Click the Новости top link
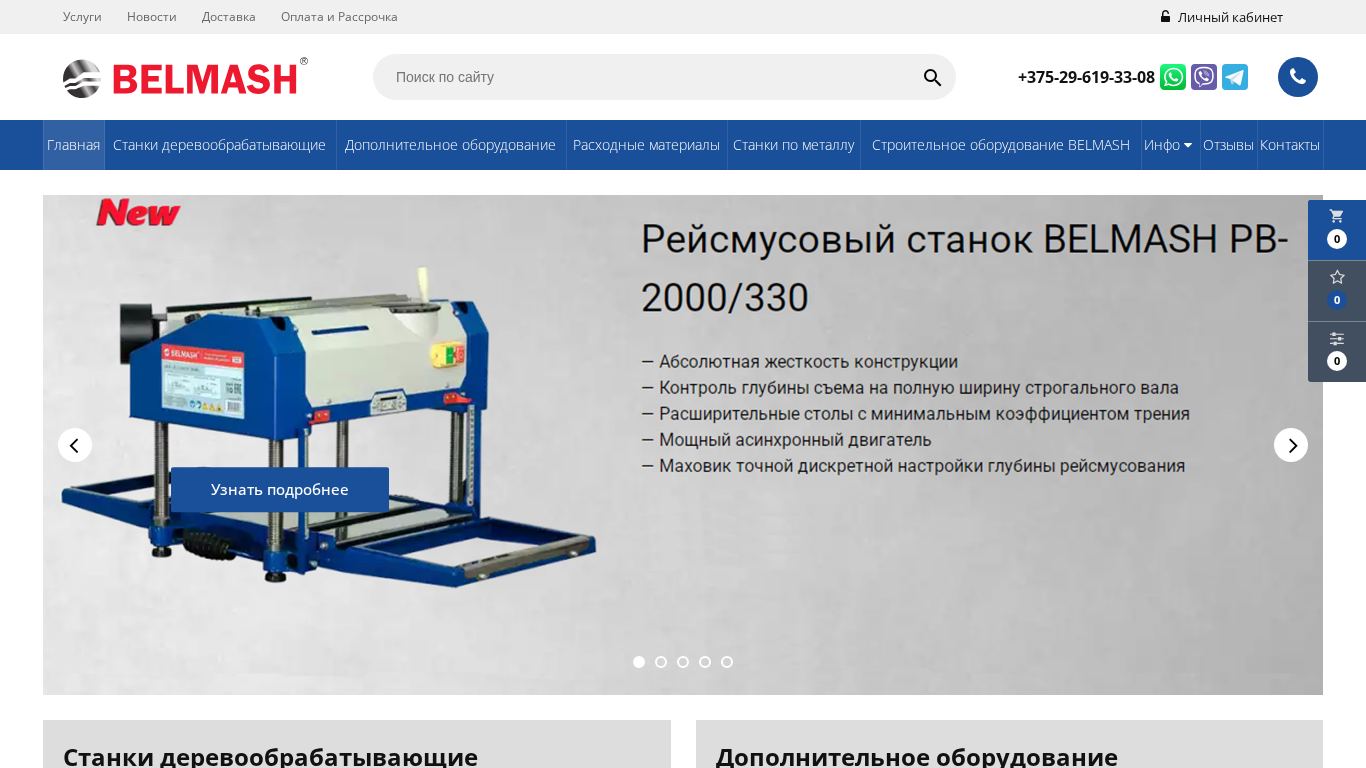 pos(152,17)
